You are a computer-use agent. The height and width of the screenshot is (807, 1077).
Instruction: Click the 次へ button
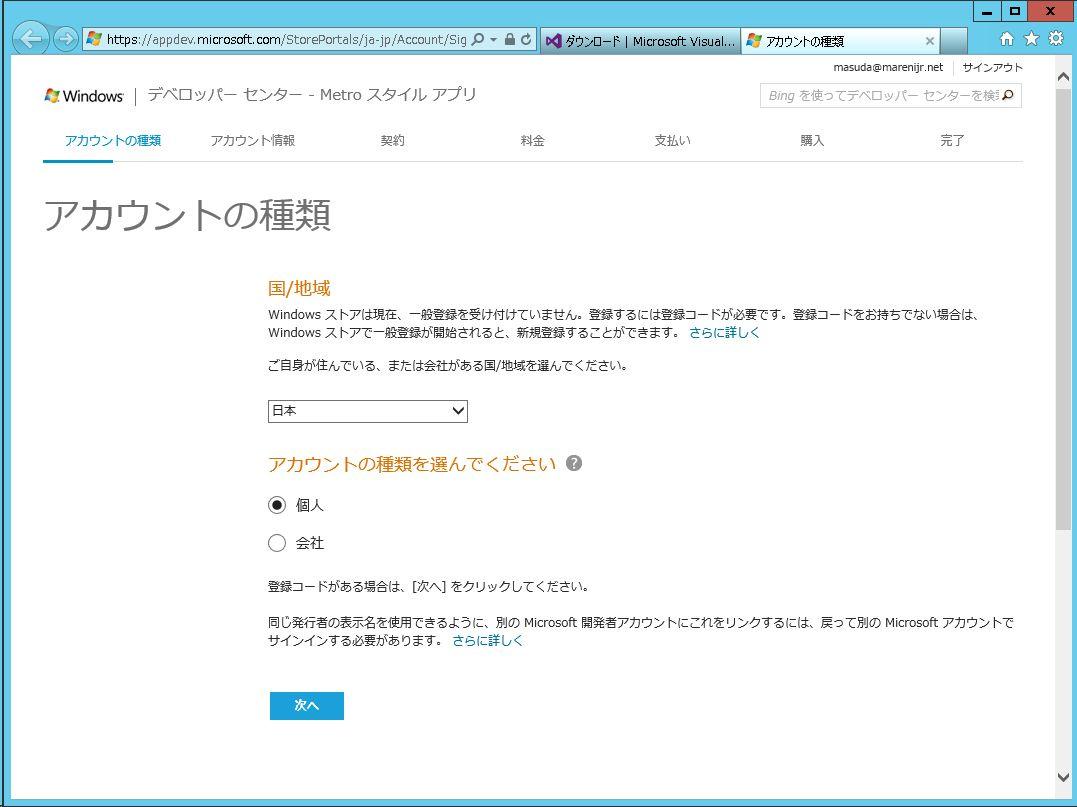point(306,706)
